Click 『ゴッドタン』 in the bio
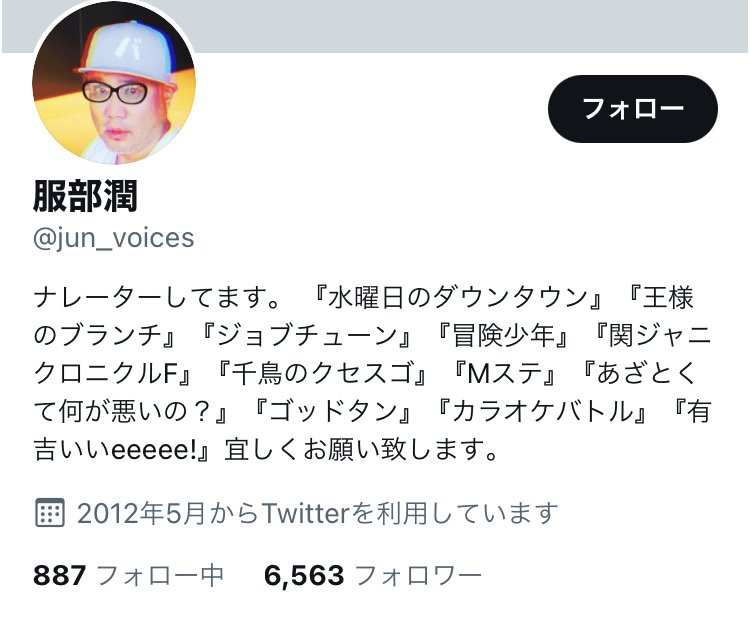This screenshot has width=750, height=618. (x=331, y=411)
